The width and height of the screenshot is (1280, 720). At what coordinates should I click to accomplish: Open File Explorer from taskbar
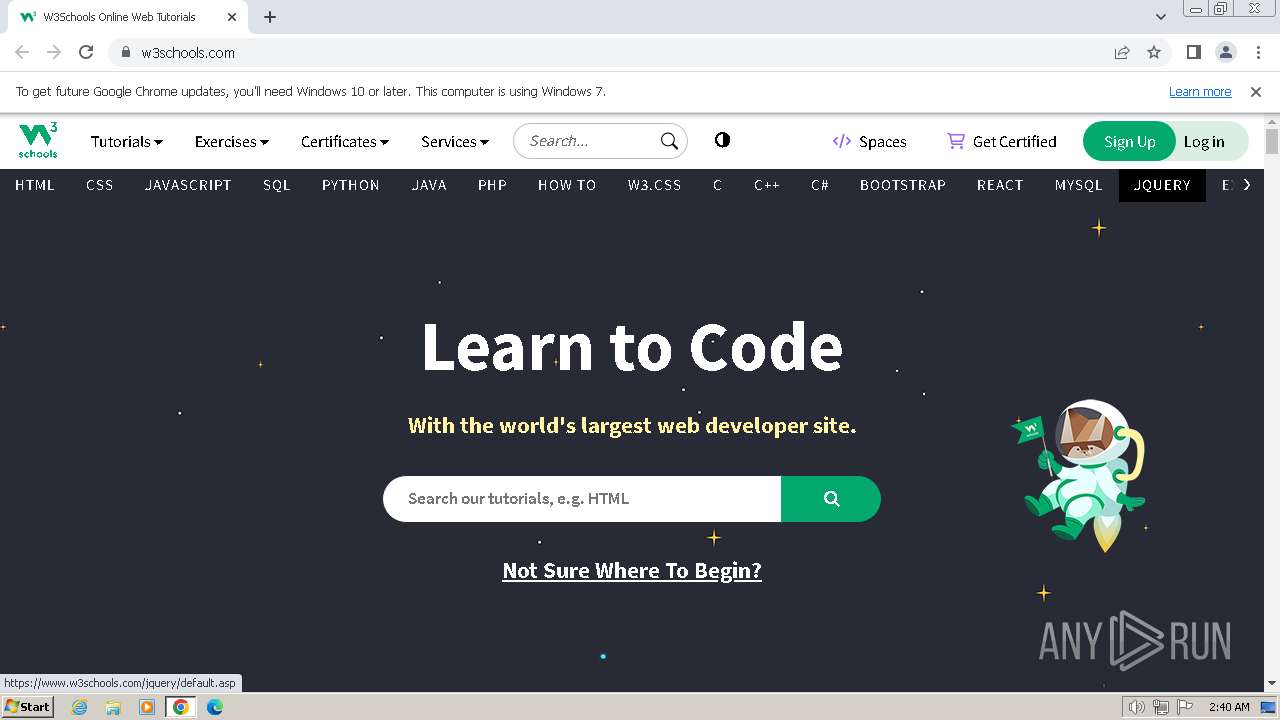pos(113,707)
